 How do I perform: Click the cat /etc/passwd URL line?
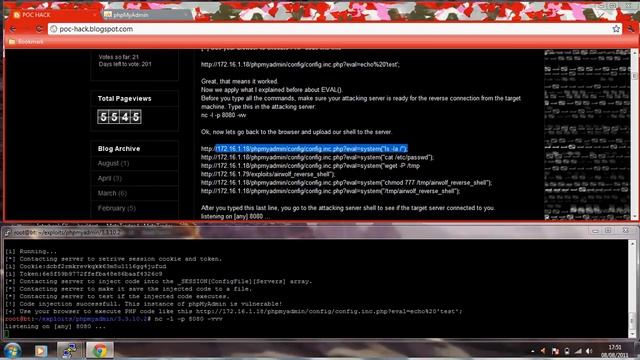click(x=317, y=157)
